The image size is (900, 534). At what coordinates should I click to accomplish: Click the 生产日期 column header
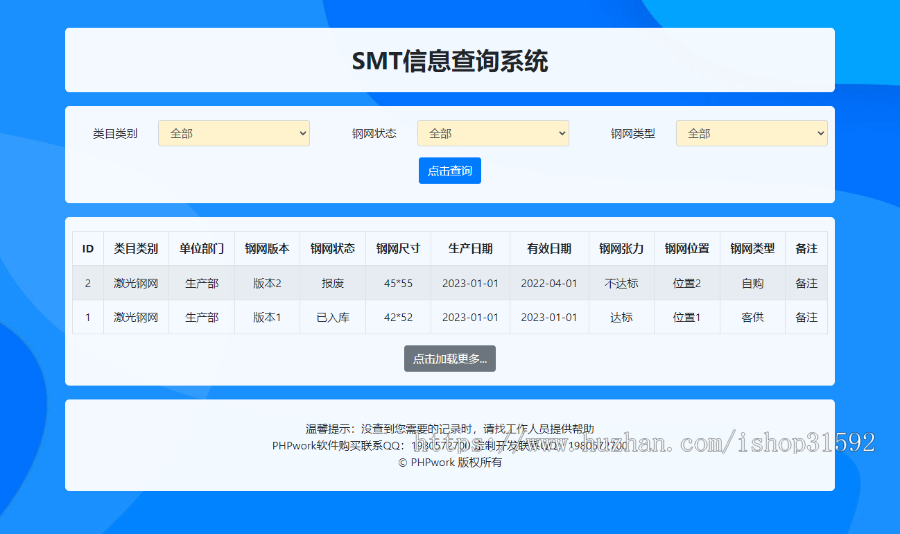(x=470, y=249)
